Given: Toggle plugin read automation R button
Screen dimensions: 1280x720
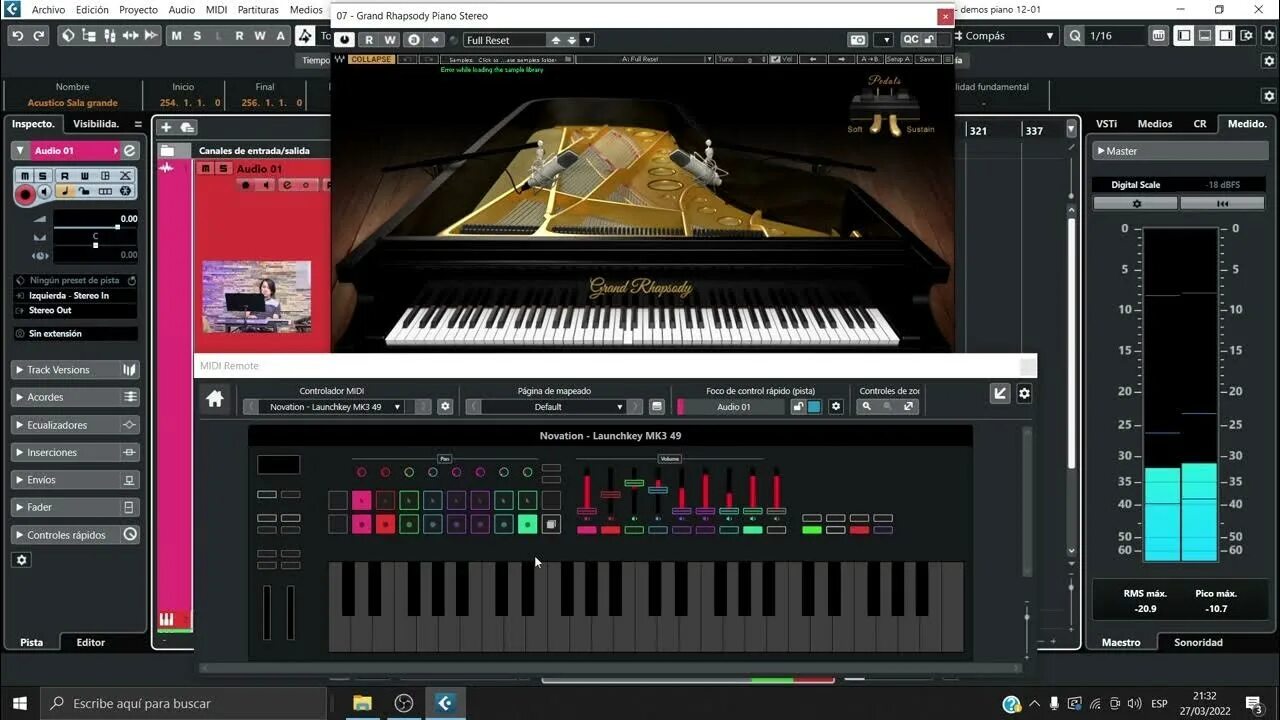Looking at the screenshot, I should coord(369,40).
